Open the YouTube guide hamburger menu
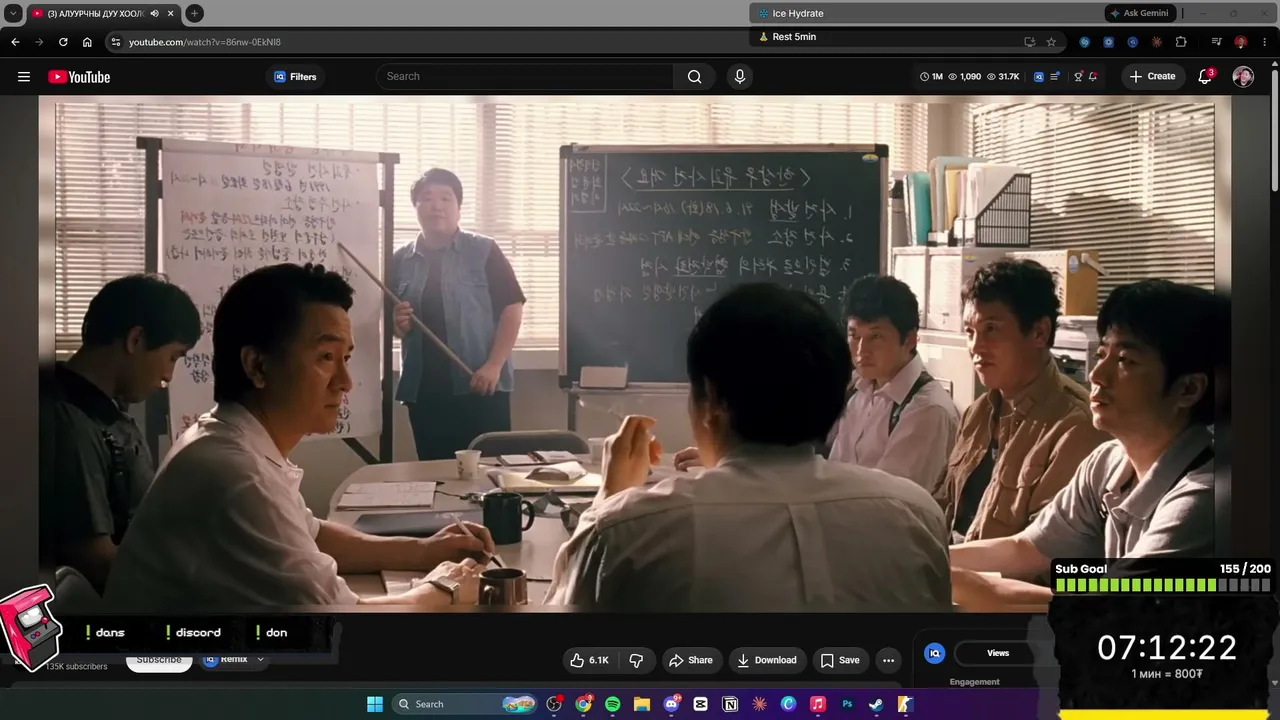 click(x=24, y=77)
